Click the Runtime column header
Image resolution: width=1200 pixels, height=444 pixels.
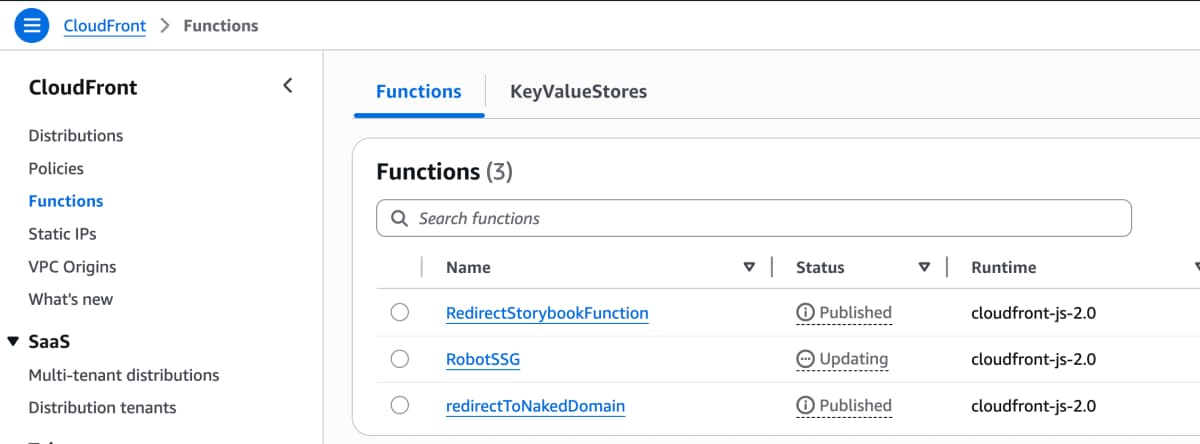pos(1004,267)
